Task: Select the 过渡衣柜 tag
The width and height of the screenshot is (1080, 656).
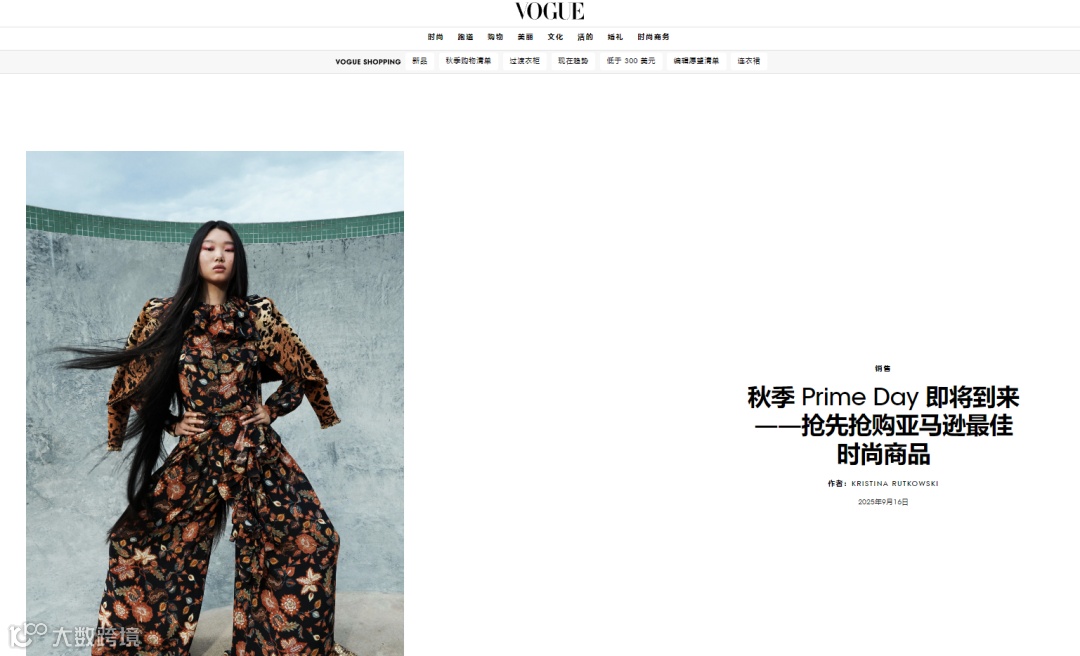Action: tap(525, 61)
